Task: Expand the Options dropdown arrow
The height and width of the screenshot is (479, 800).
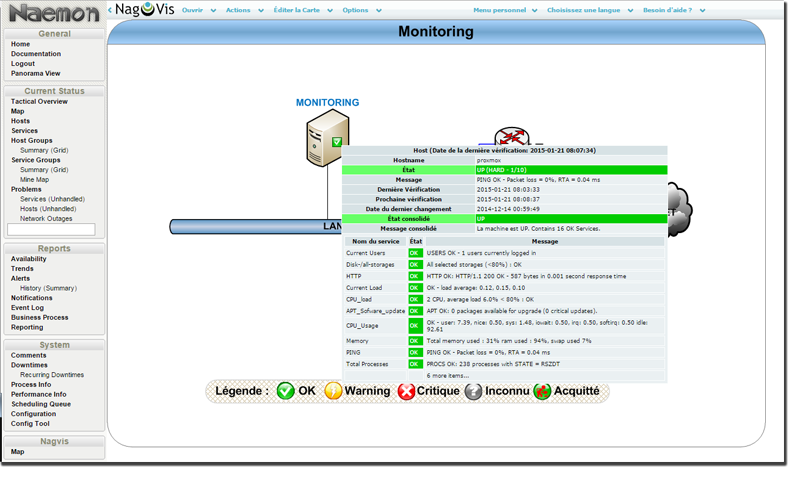Action: pos(379,10)
